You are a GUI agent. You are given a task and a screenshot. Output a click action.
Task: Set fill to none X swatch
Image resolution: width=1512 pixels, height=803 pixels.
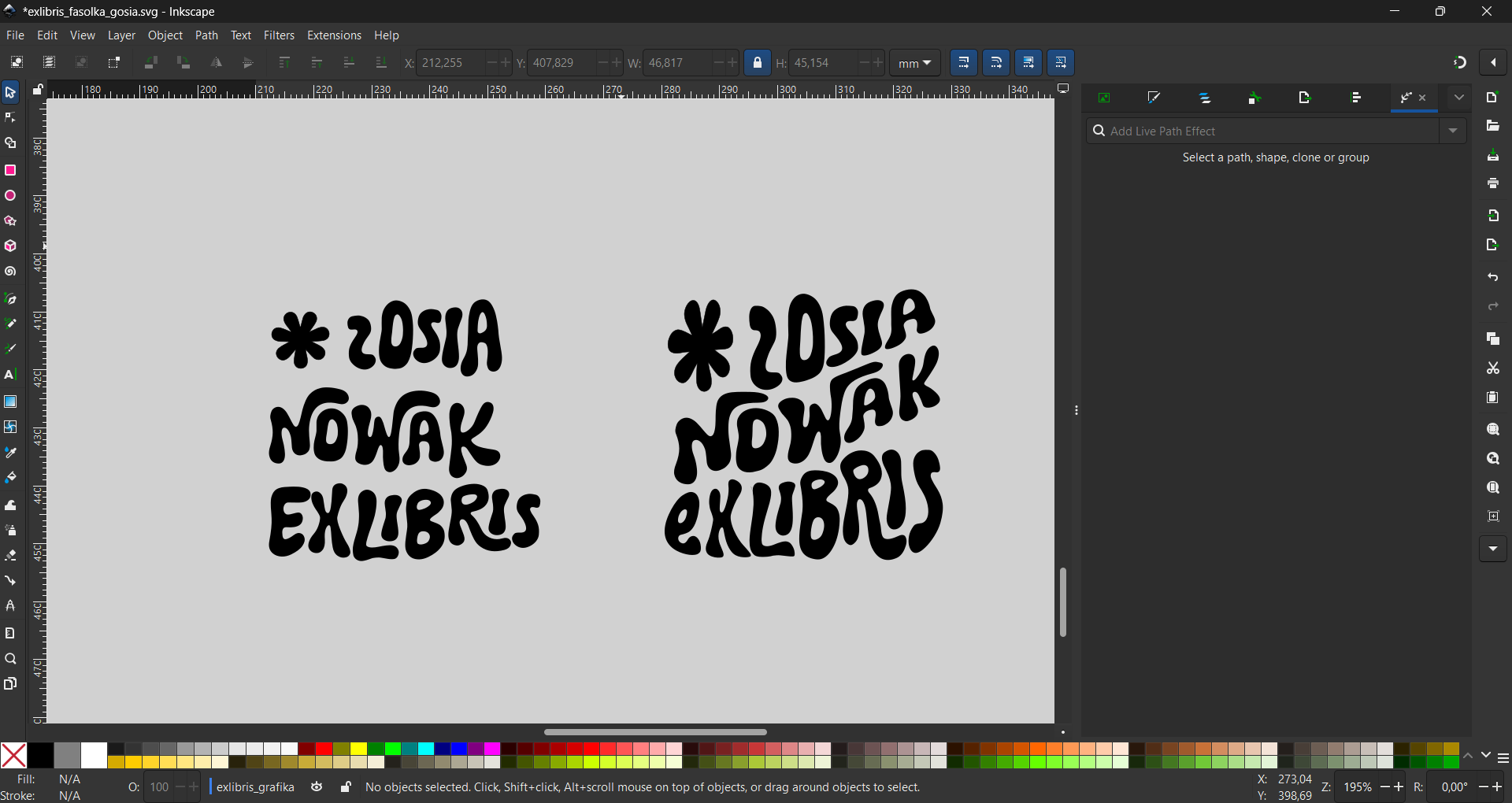tap(13, 756)
